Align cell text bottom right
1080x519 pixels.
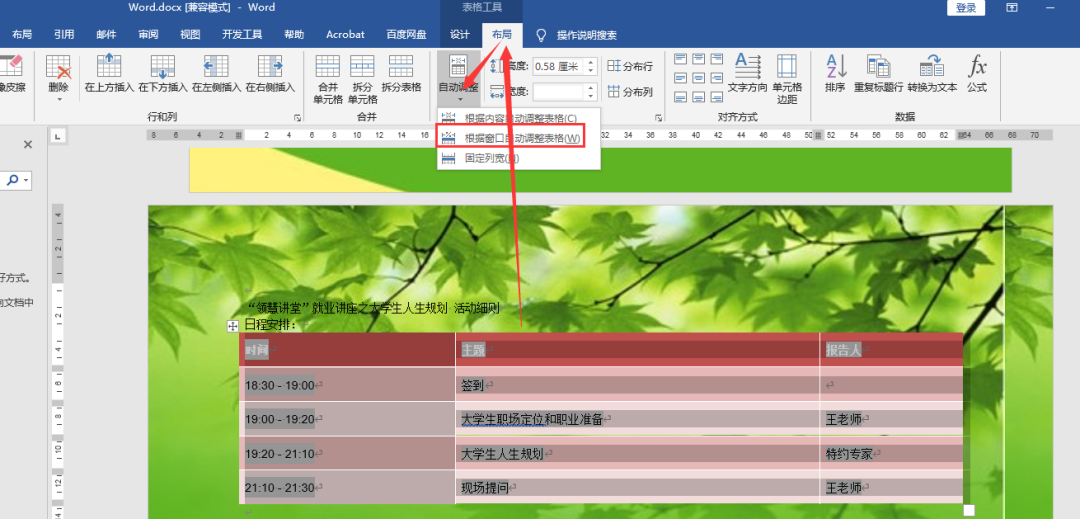pyautogui.click(x=716, y=96)
